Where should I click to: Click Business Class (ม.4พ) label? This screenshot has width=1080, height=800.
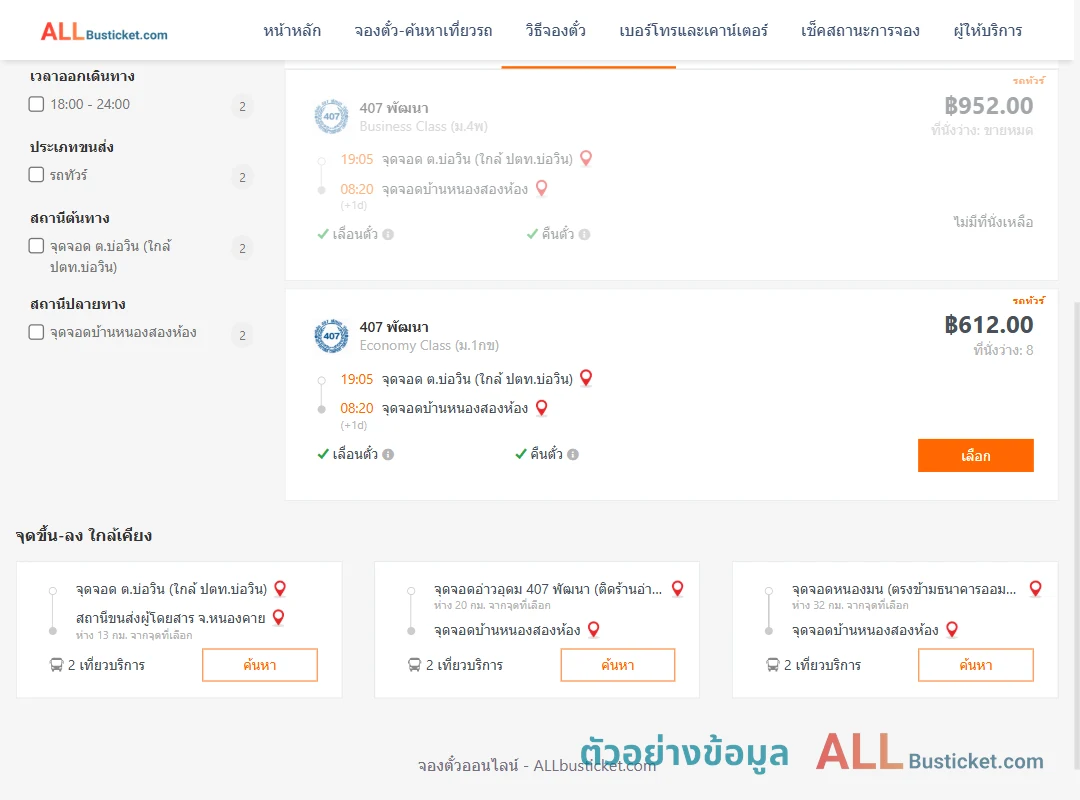[x=424, y=127]
